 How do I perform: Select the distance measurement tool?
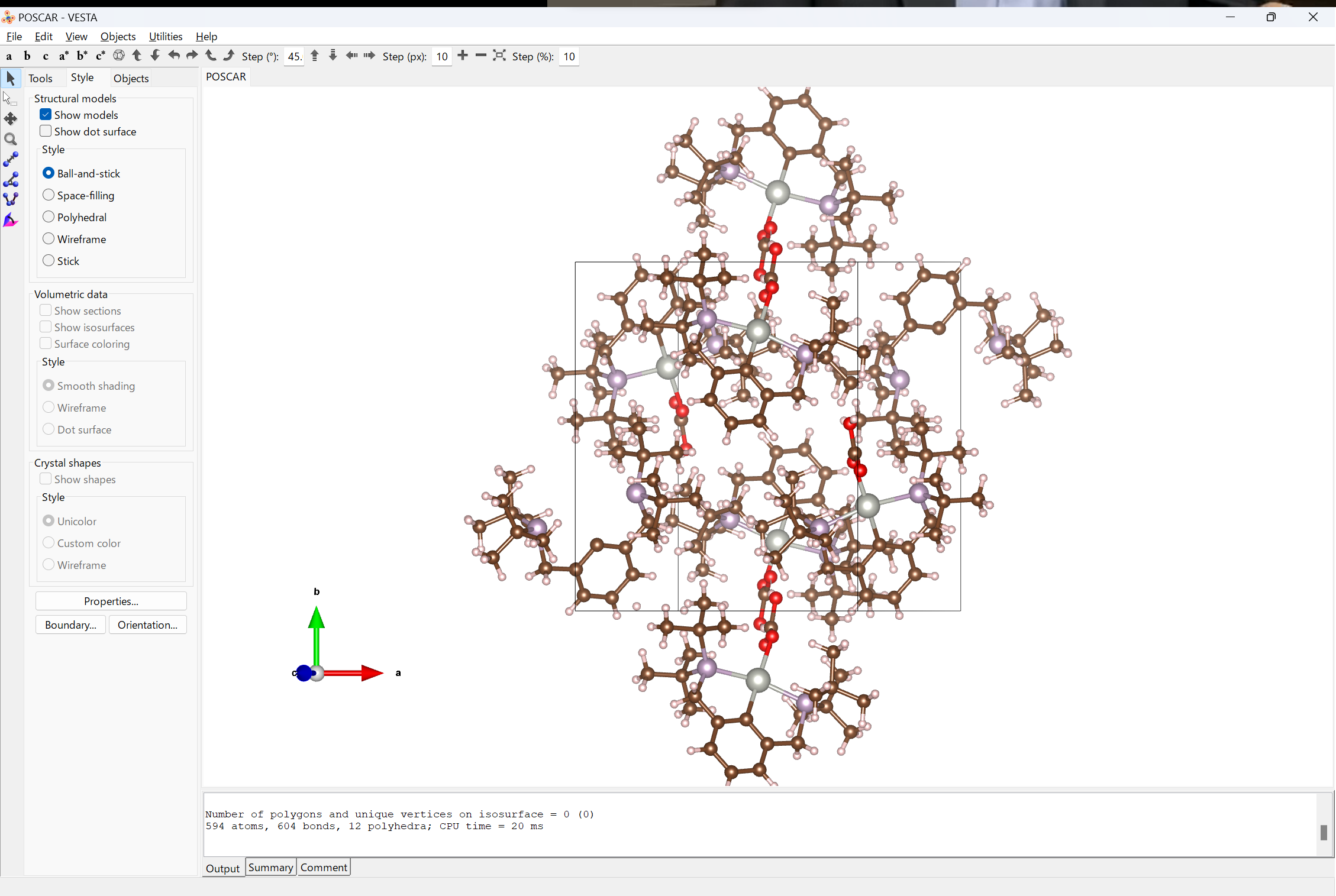11,159
